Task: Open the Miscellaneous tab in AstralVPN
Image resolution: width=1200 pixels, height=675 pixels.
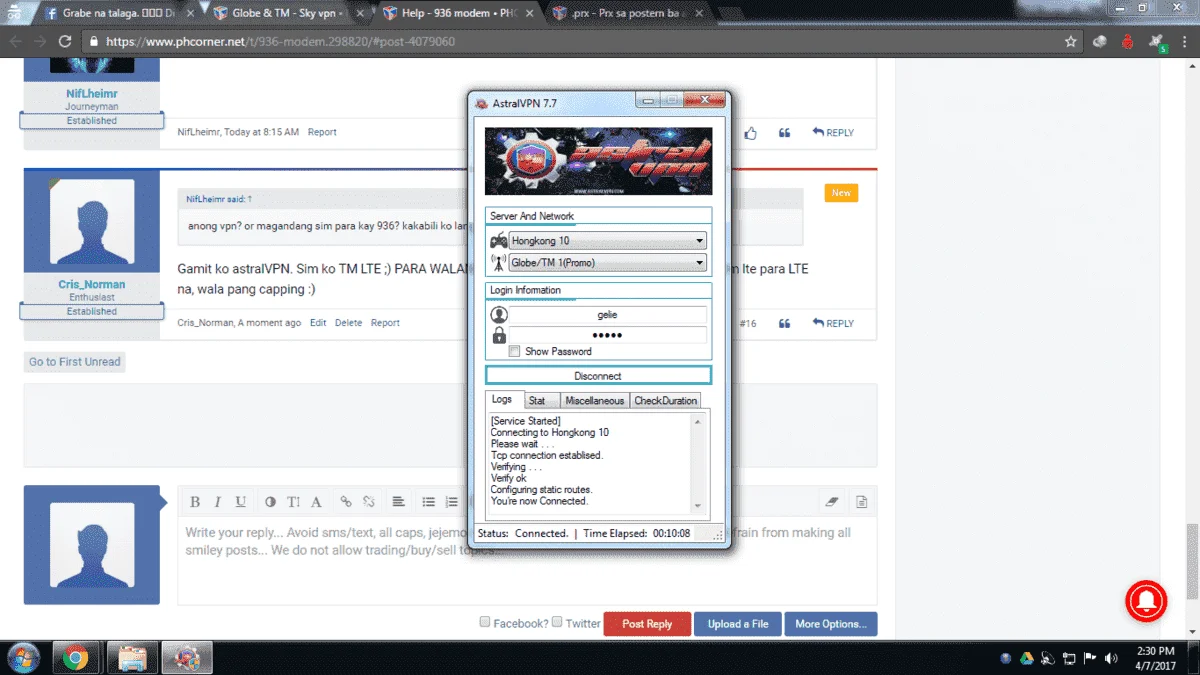Action: tap(594, 400)
